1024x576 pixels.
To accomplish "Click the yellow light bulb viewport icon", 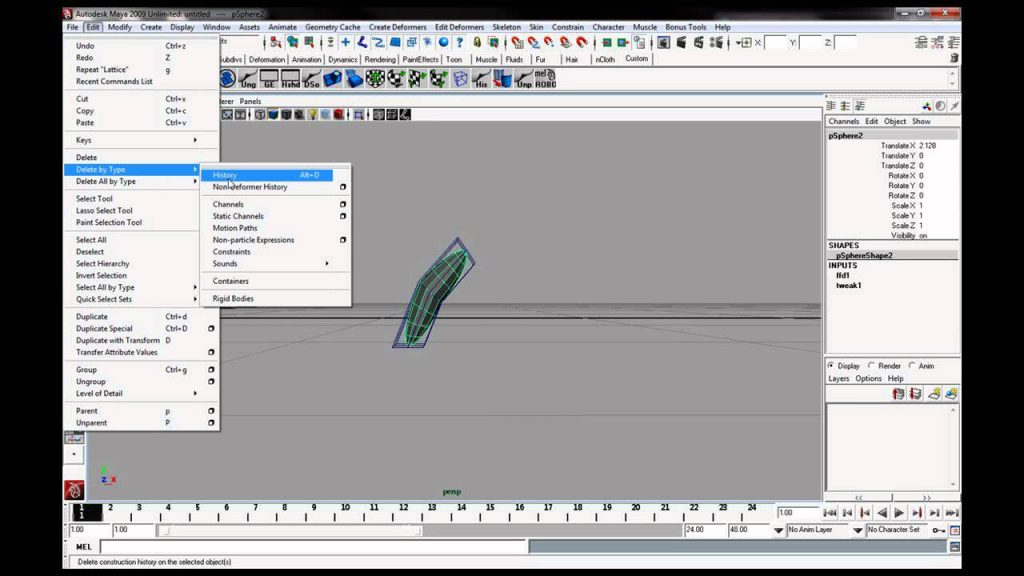I will [x=313, y=115].
